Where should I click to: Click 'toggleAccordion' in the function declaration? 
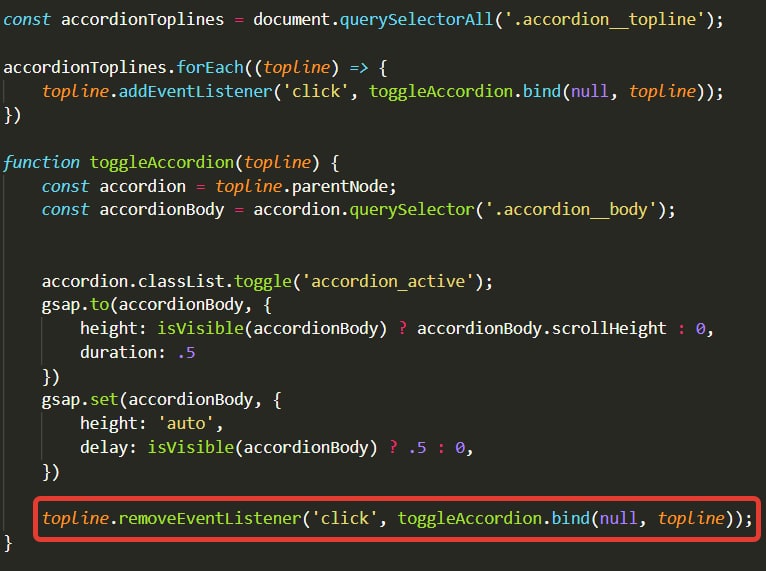point(162,162)
